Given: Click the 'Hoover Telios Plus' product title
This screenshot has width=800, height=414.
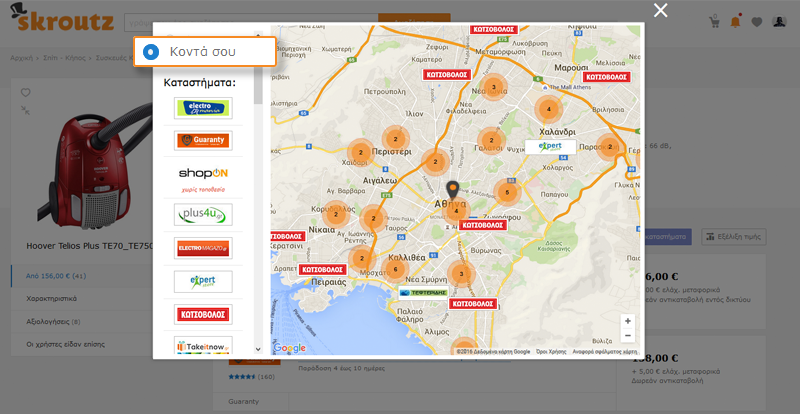Looking at the screenshot, I should click(x=90, y=246).
